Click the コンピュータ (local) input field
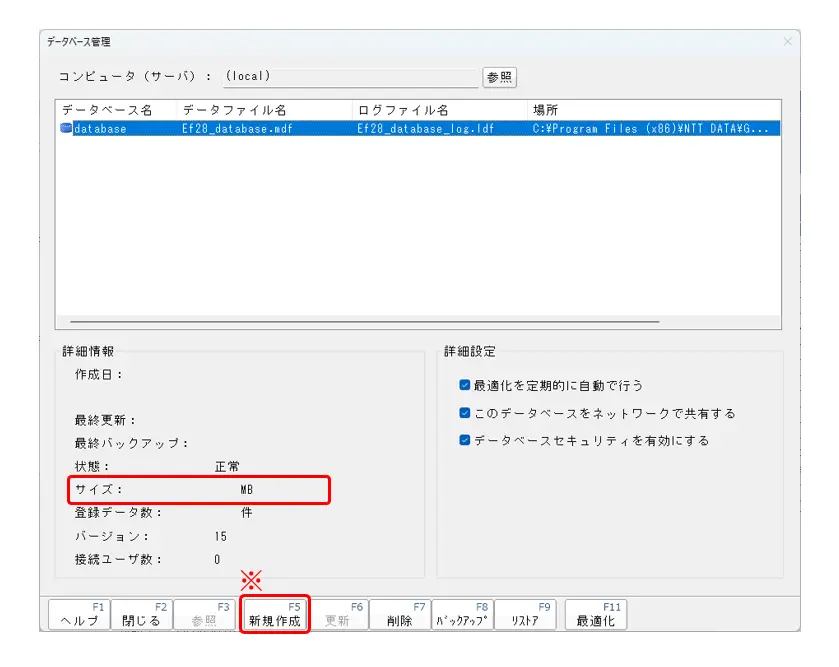The image size is (839, 667). pos(350,76)
